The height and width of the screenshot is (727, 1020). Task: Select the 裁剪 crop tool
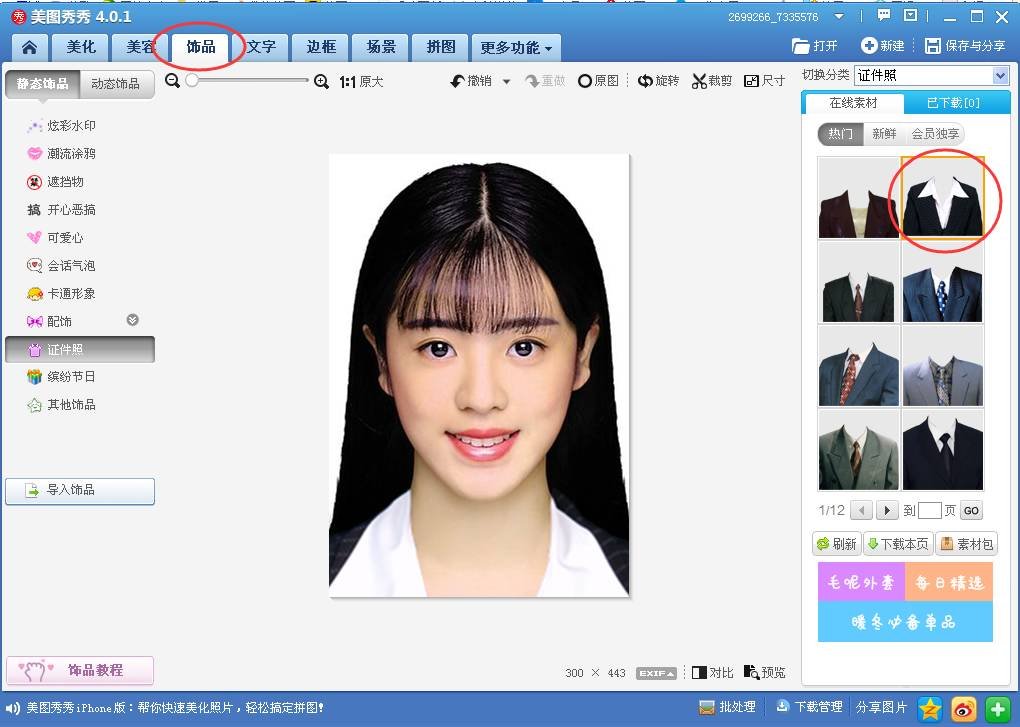[712, 81]
